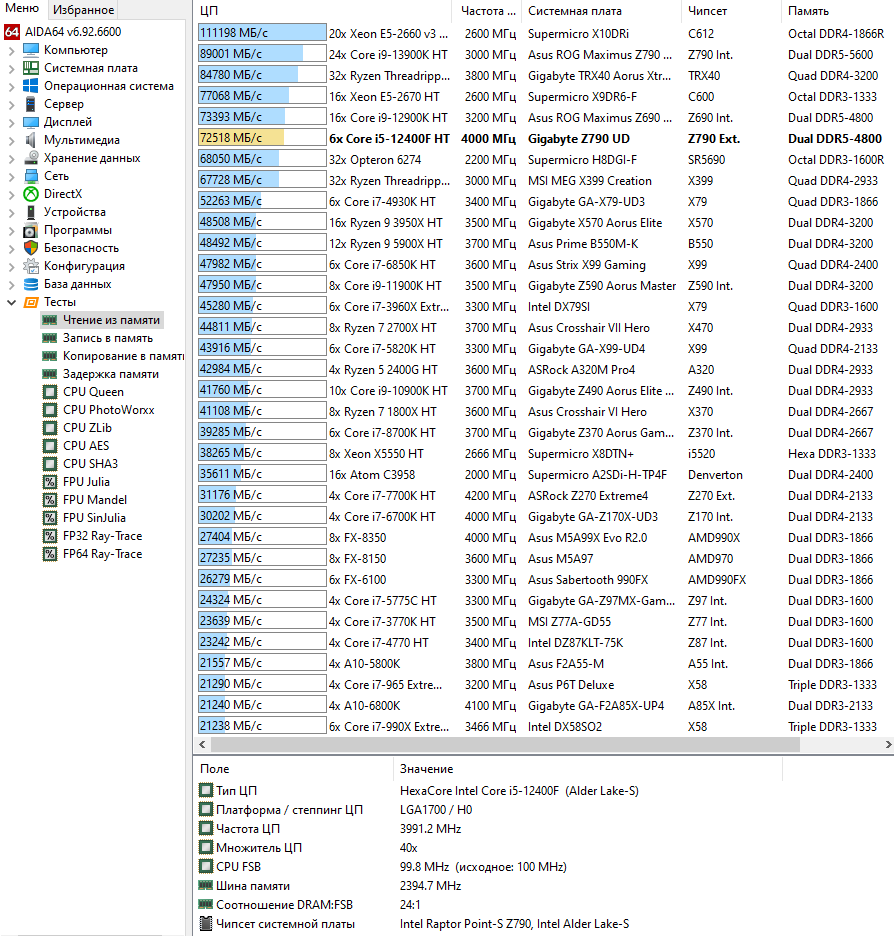The image size is (894, 936).
Task: Click the Задержка памяти RAM icon
Action: point(50,374)
